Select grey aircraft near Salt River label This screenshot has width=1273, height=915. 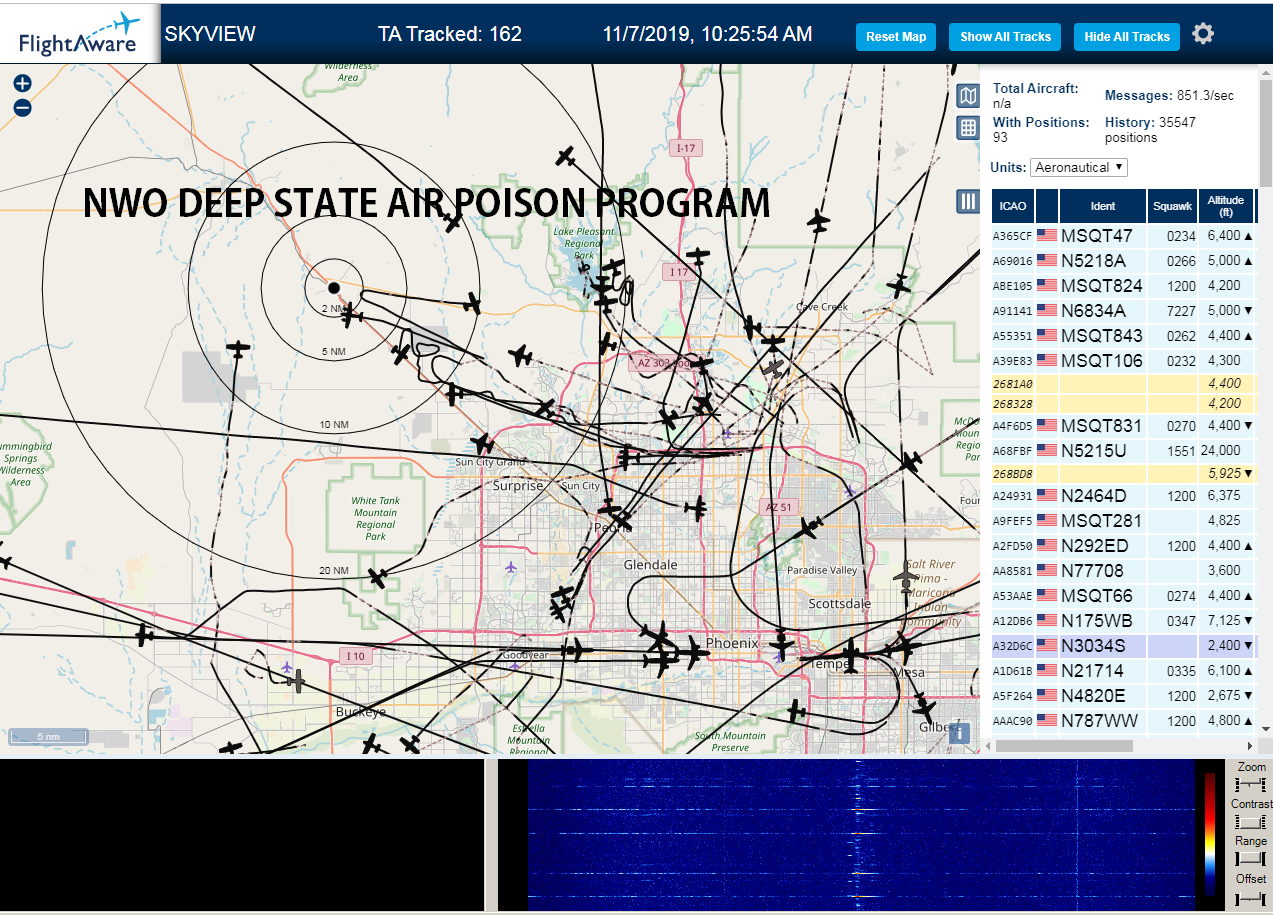(905, 578)
